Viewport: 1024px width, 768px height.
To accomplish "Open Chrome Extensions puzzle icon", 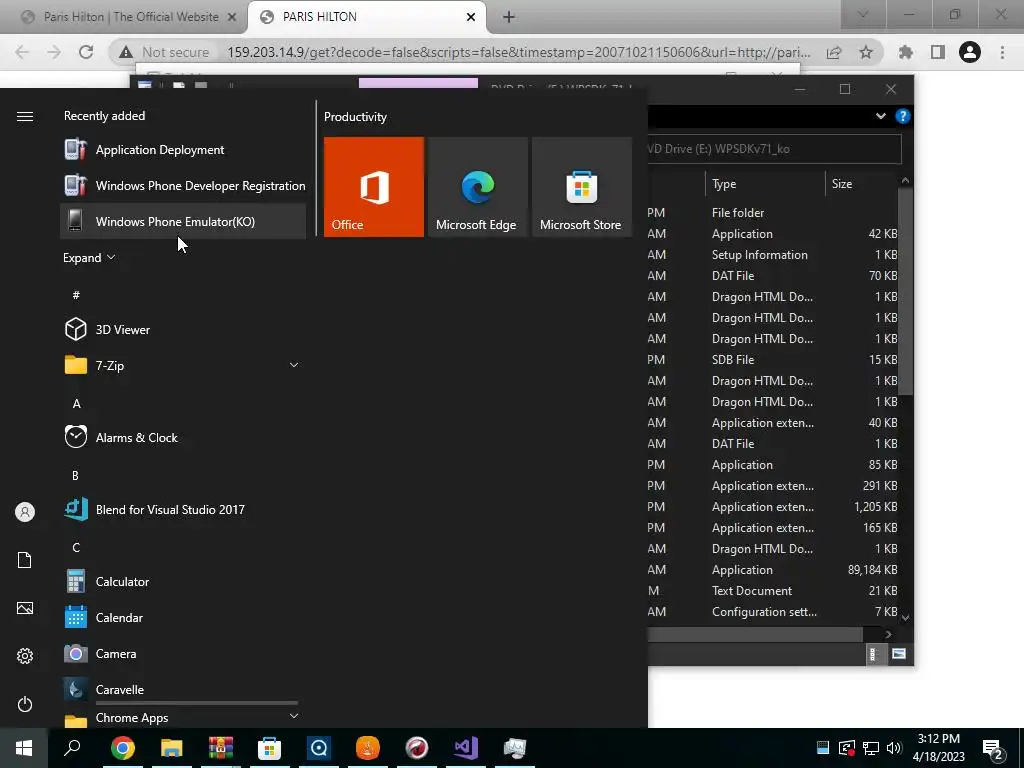I will 906,52.
